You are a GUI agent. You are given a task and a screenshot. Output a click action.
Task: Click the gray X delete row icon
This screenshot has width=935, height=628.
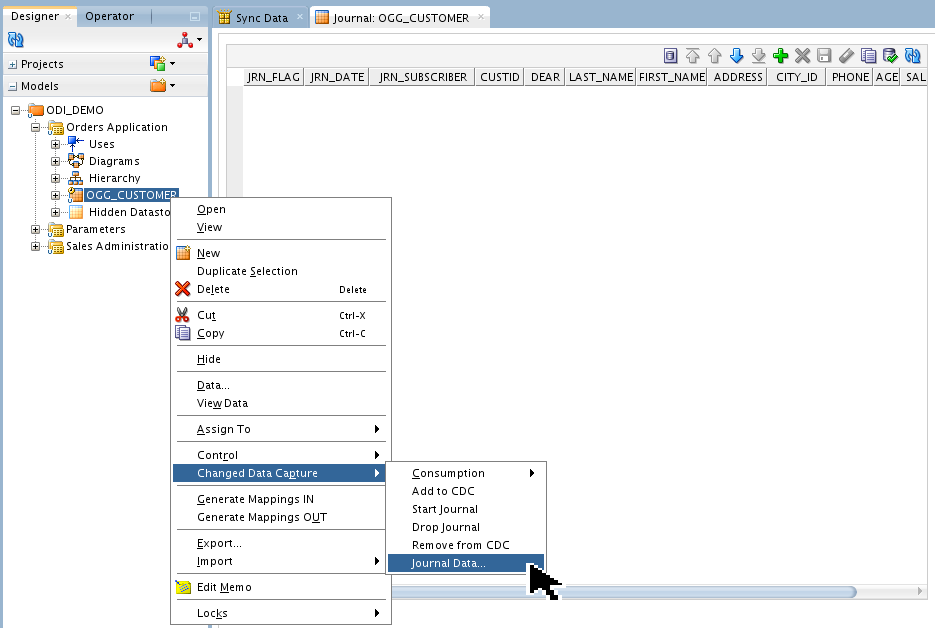point(803,56)
